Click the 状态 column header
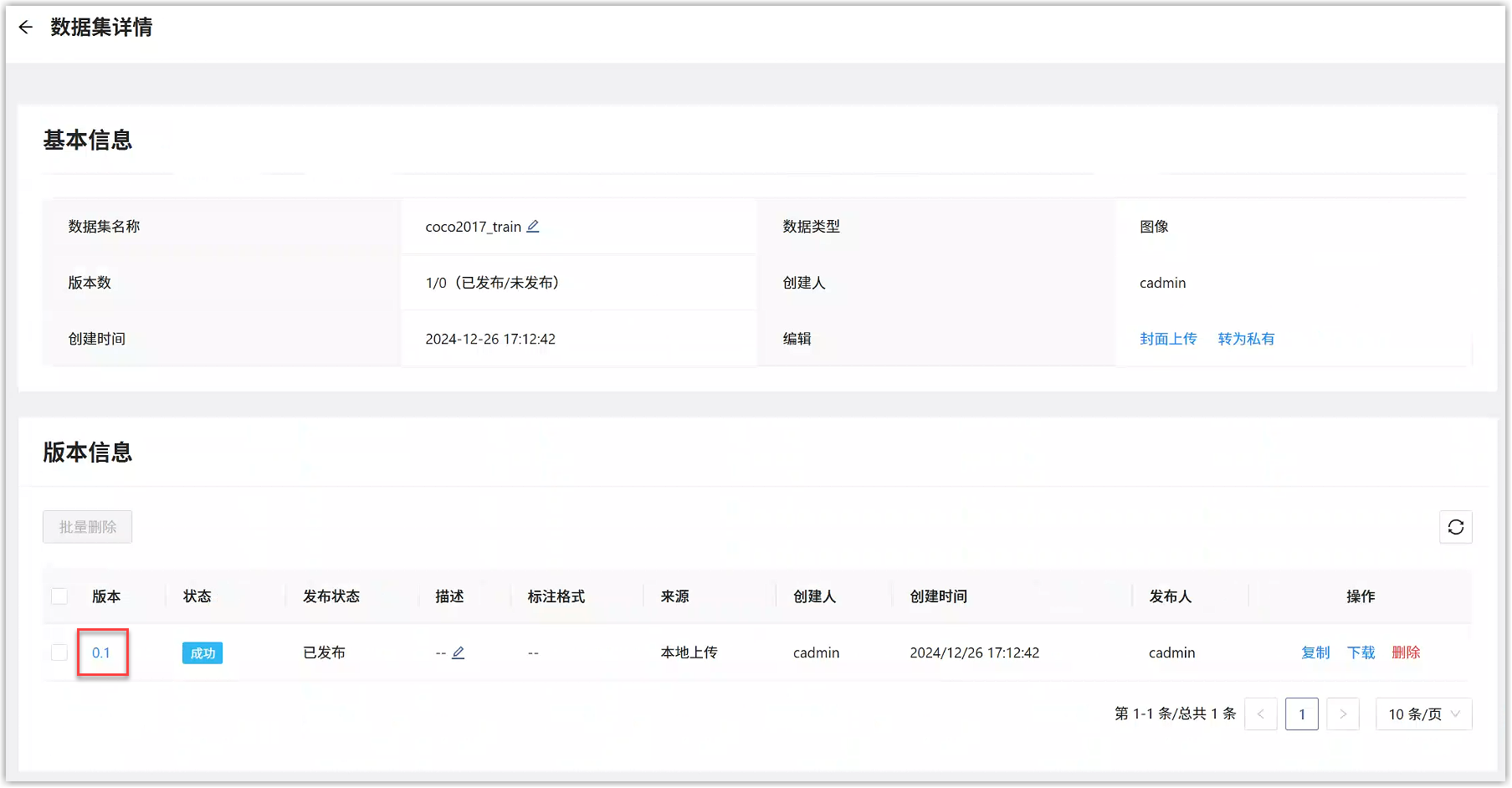 pyautogui.click(x=197, y=596)
